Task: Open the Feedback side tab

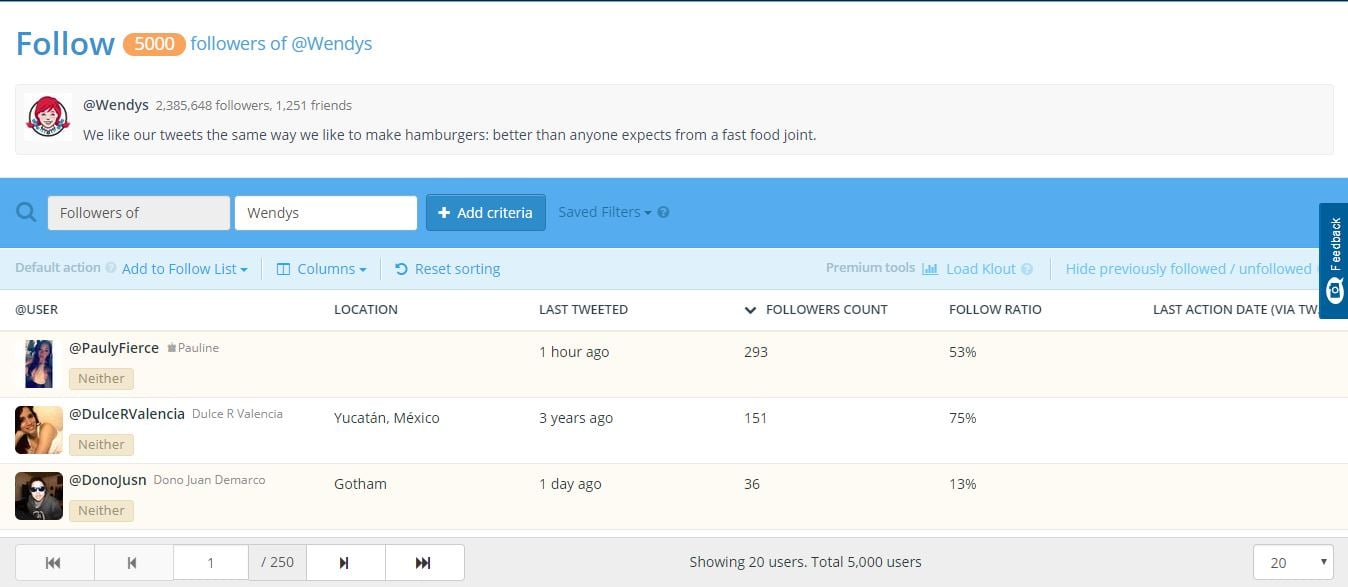Action: (x=1334, y=261)
